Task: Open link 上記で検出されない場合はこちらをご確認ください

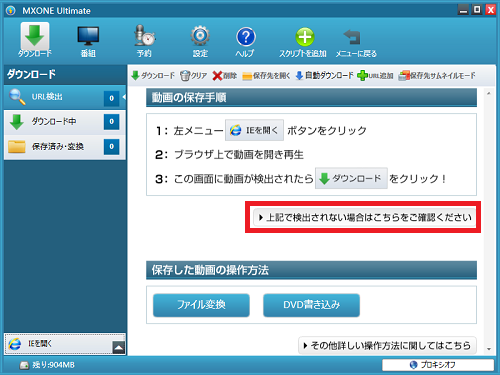Action: [x=365, y=217]
